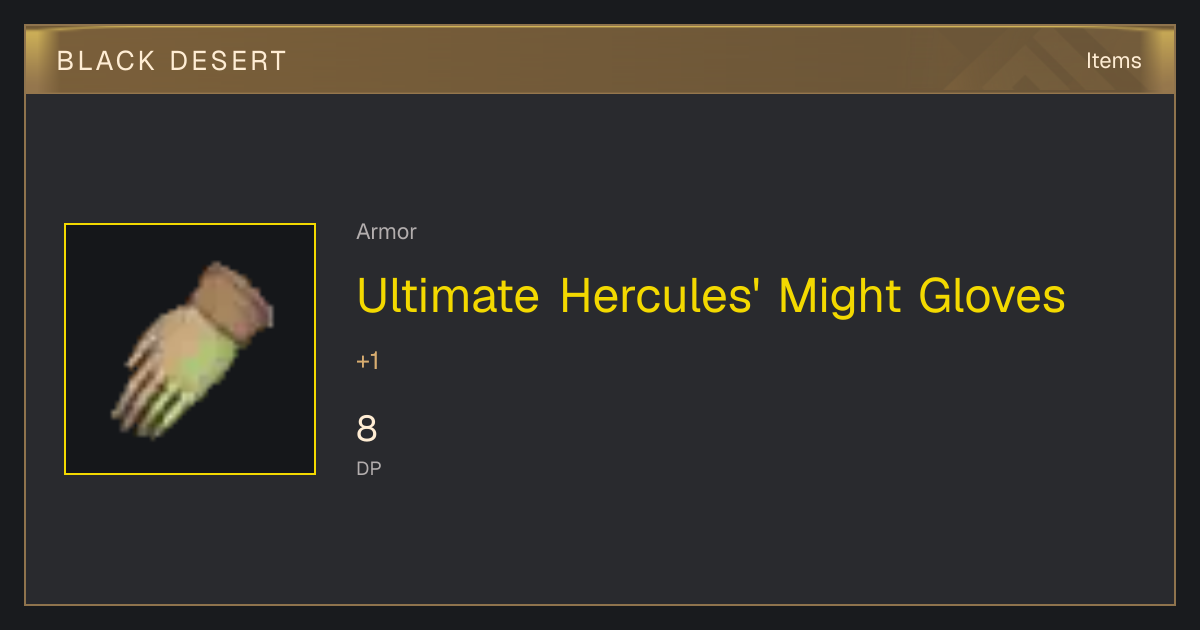Click the Ultimate Hercules' Might Gloves title
The width and height of the screenshot is (1200, 630).
pos(711,296)
